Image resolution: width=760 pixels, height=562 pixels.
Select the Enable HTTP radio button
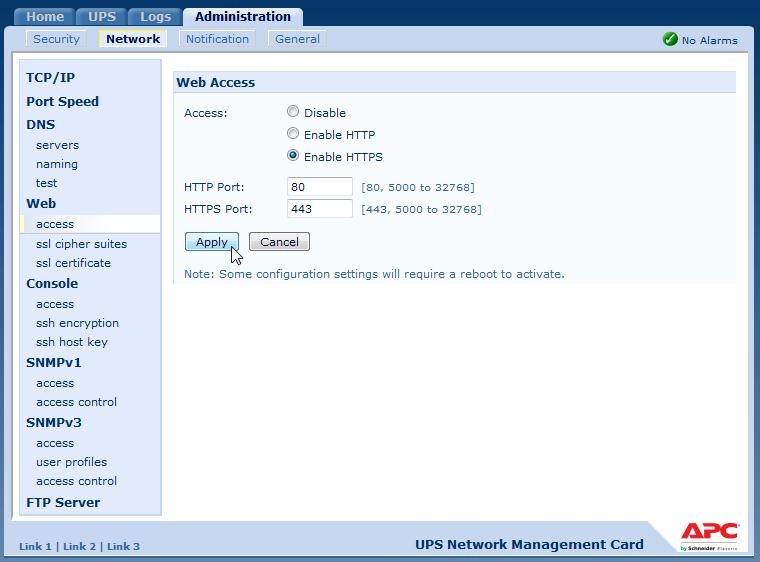293,134
